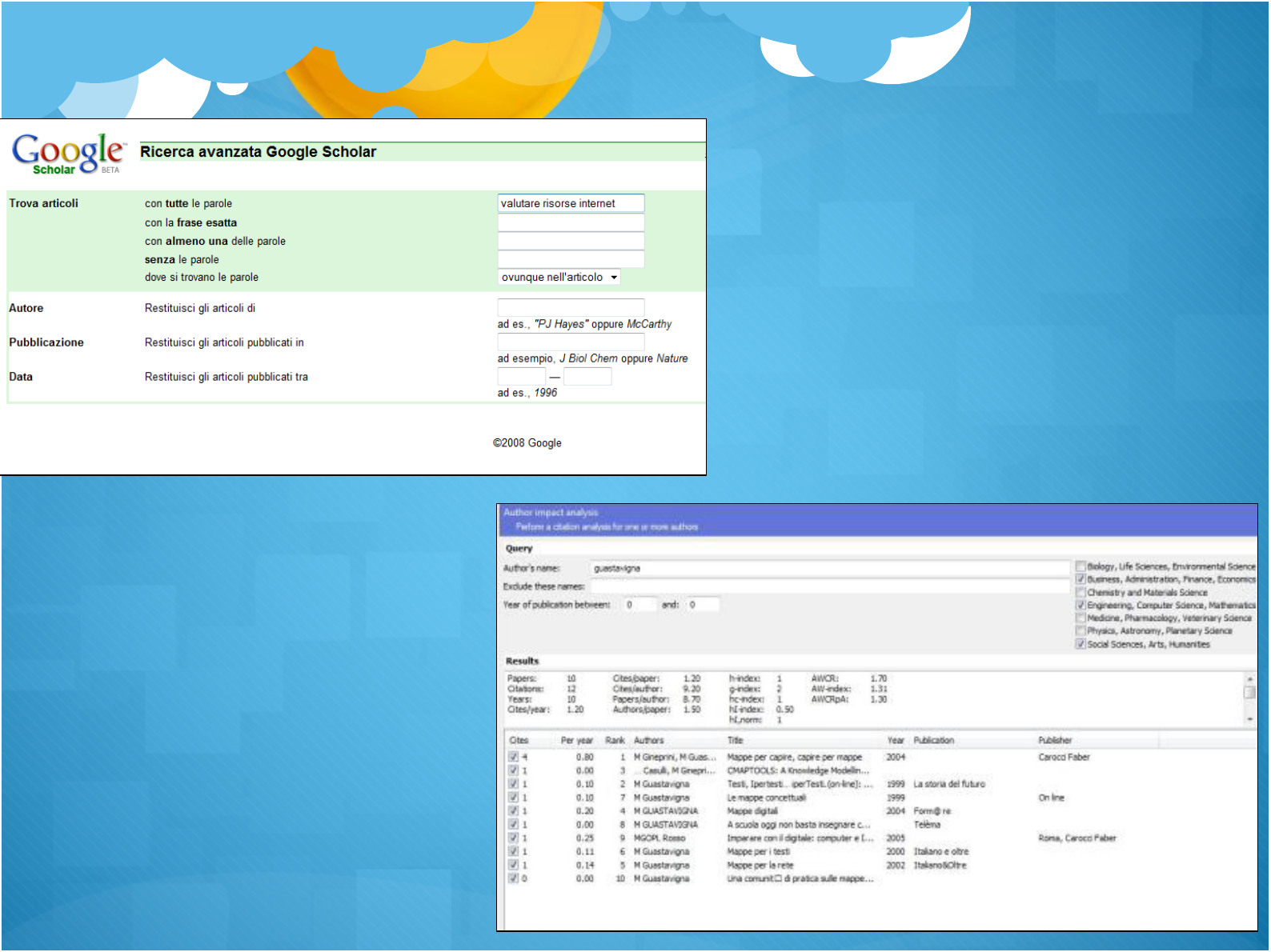Click the end year Data field
Viewport: 1271px width, 952px height.
tap(587, 376)
